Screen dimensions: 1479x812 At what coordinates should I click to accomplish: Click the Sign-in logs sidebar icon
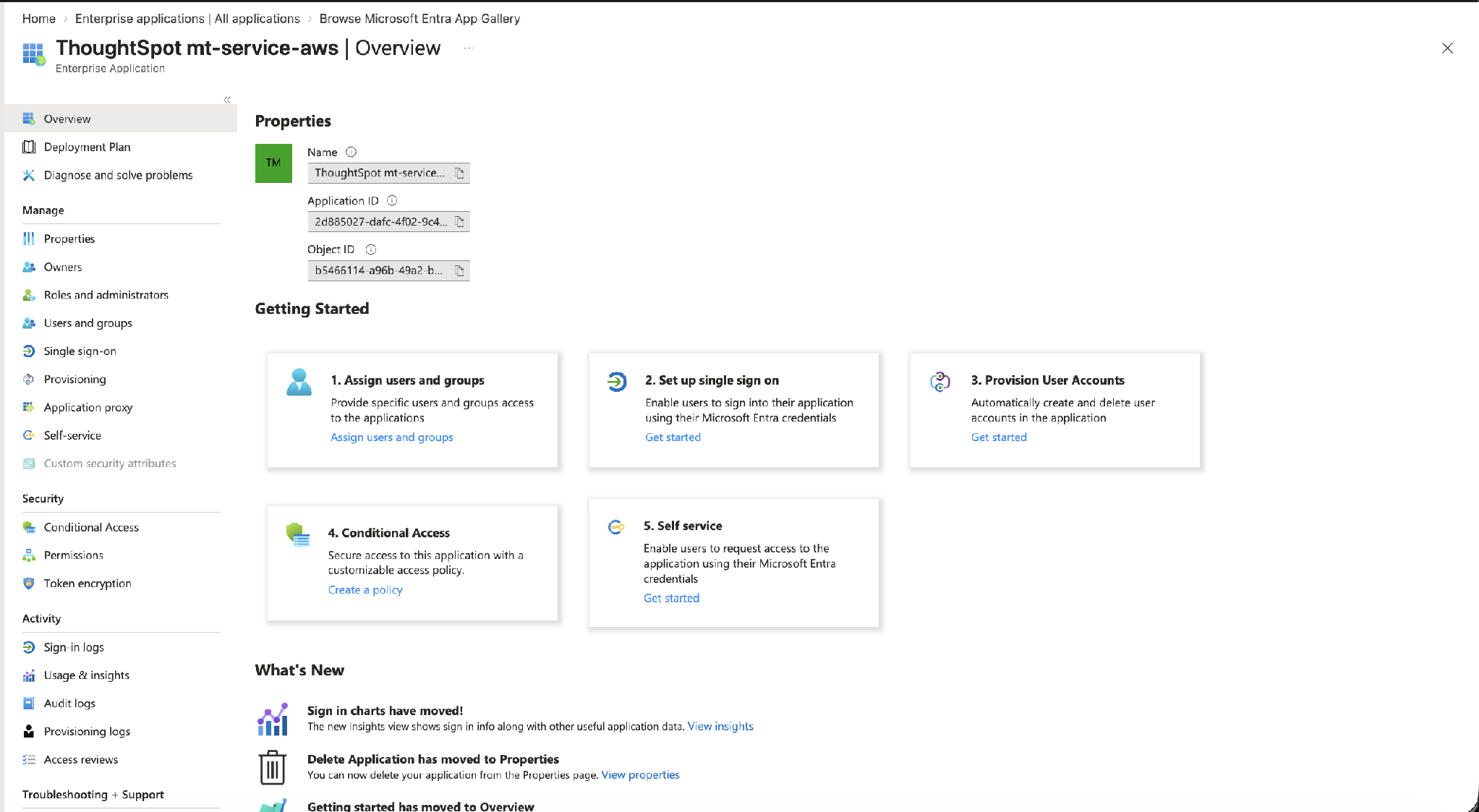click(x=29, y=647)
